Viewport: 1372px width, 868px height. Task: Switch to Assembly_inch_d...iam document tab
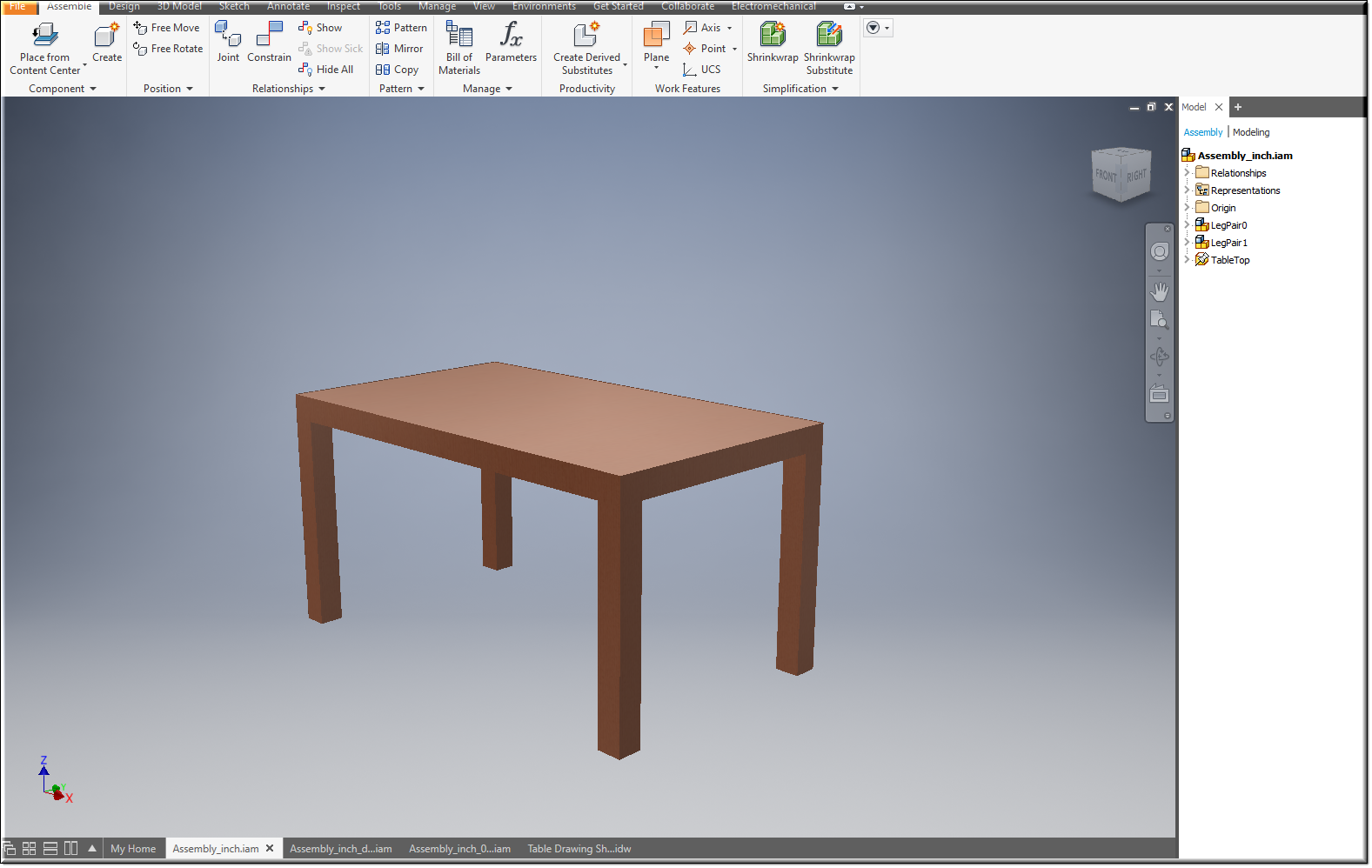click(x=340, y=849)
